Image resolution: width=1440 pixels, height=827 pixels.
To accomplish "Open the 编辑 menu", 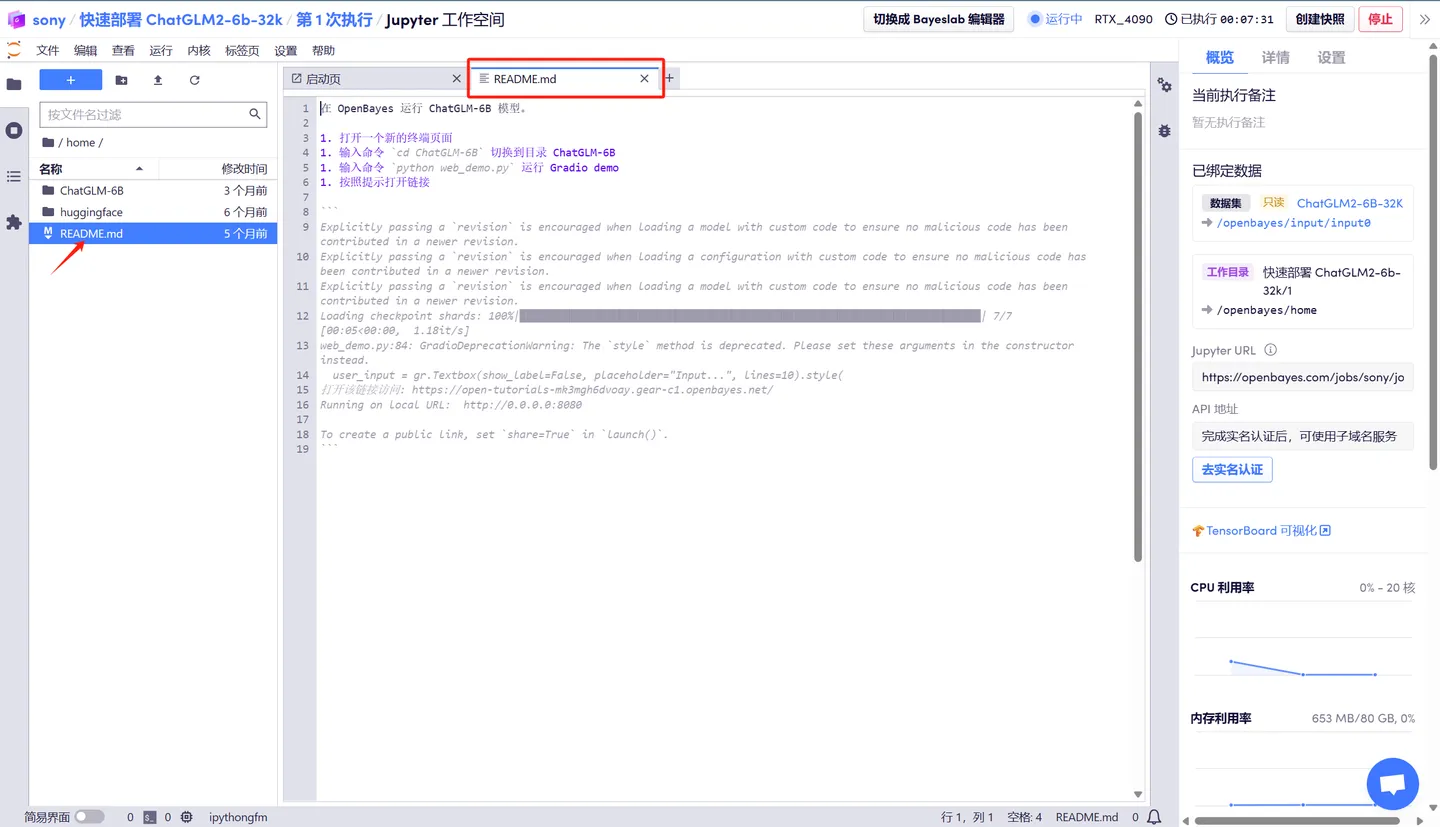I will pos(86,50).
